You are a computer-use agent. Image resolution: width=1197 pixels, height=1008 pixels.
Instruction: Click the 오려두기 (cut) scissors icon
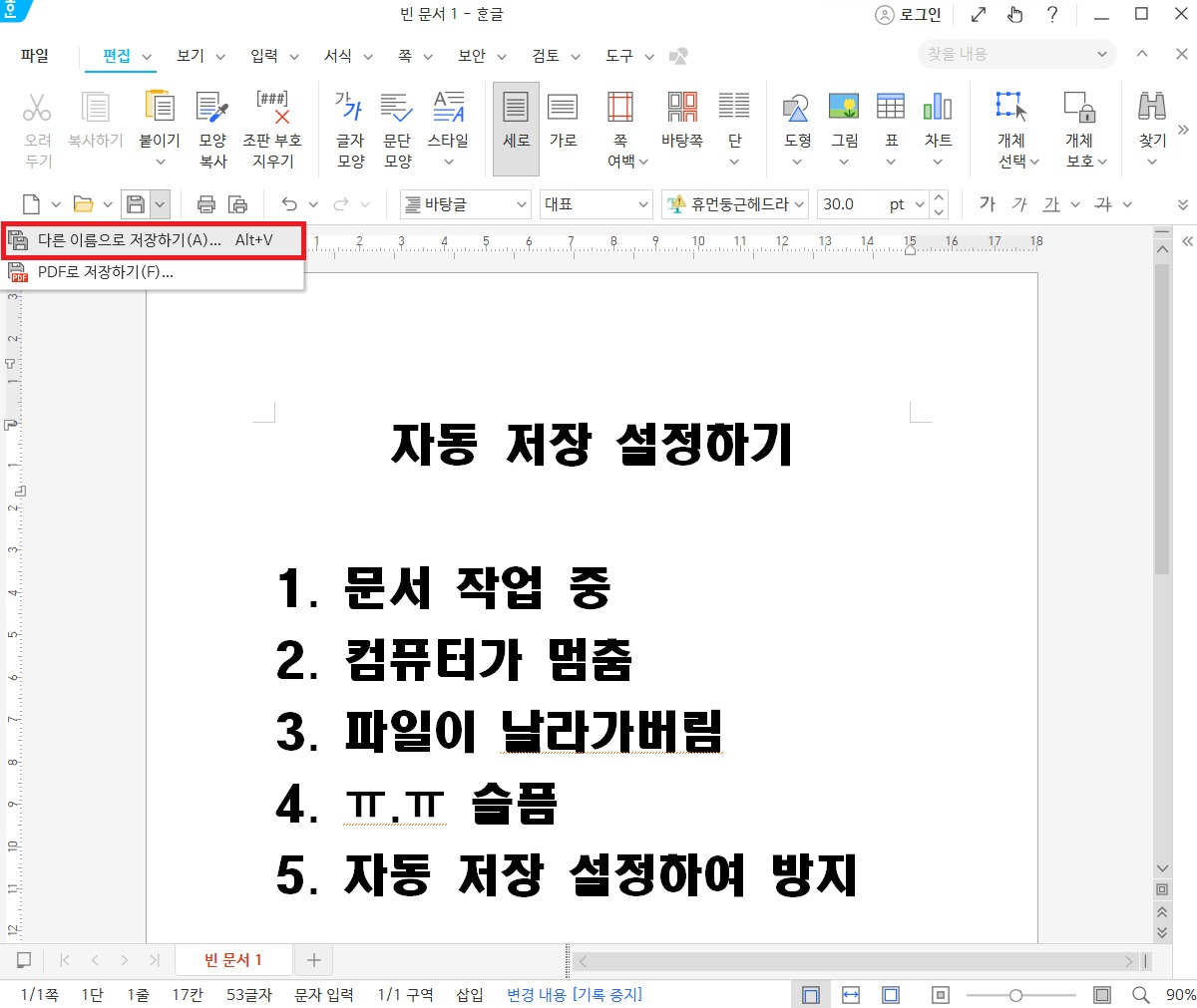pos(37,107)
